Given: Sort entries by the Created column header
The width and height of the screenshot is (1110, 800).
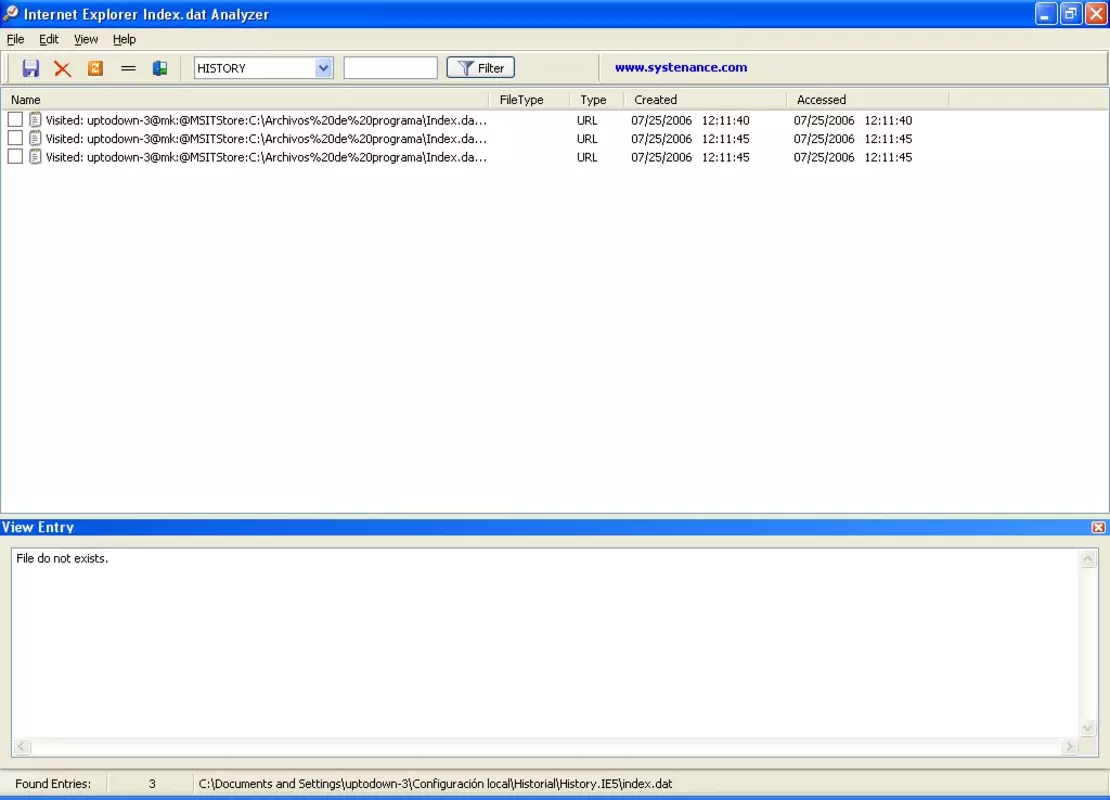Looking at the screenshot, I should [x=704, y=100].
